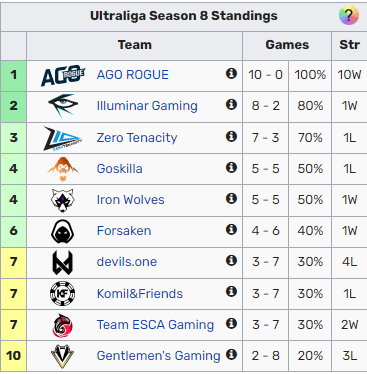Screen dimensions: 367x374
Task: Click the Str column header
Action: pos(349,45)
